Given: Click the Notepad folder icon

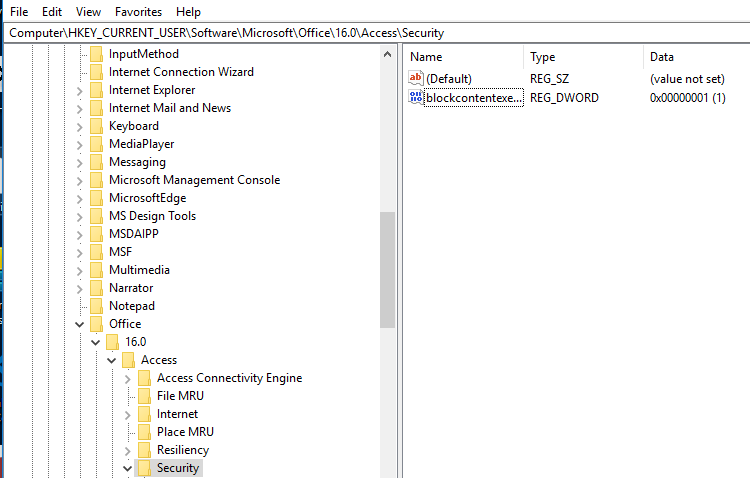Looking at the screenshot, I should coord(96,306).
